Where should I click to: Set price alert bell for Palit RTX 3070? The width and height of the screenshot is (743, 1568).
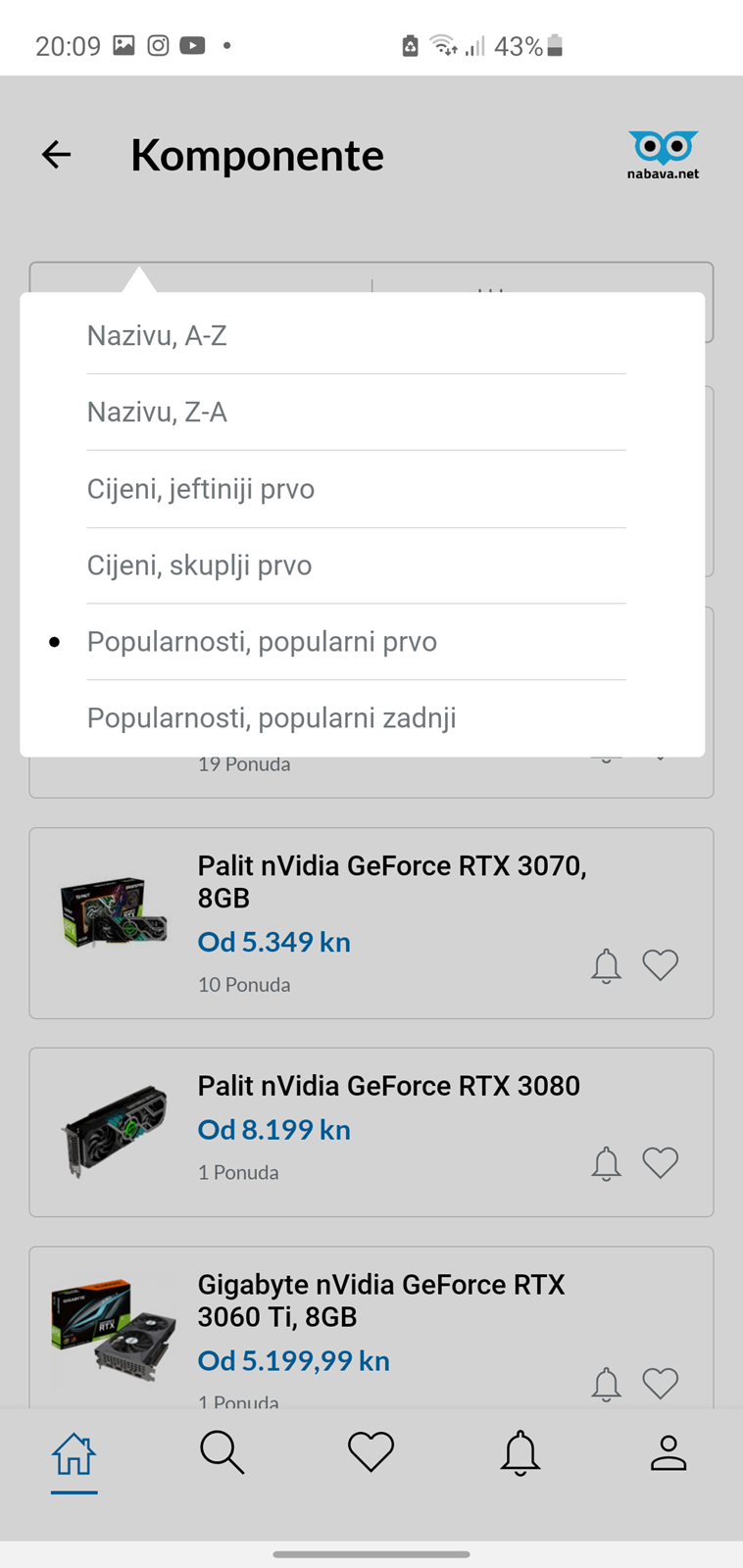[x=607, y=966]
